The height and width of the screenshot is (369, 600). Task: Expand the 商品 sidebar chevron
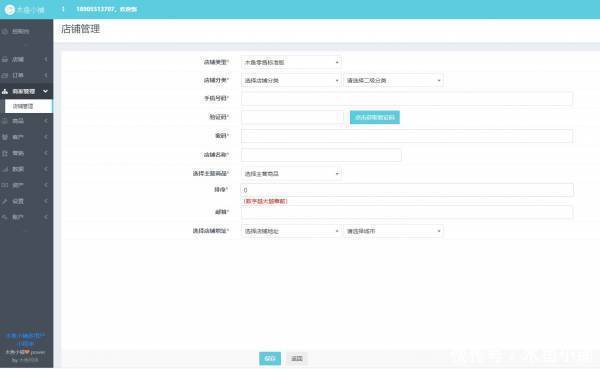point(46,121)
